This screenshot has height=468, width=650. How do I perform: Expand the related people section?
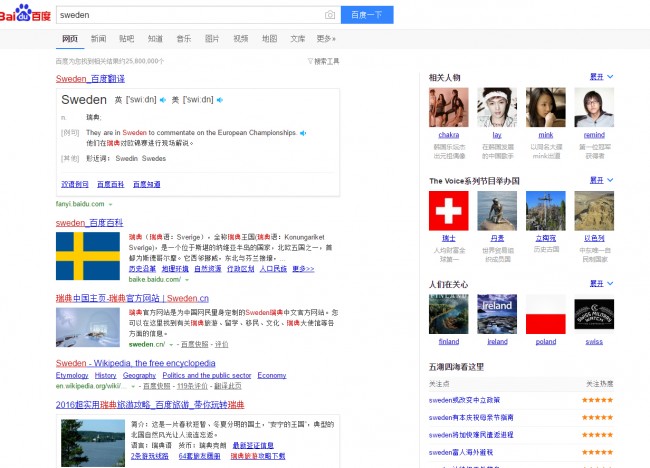point(601,77)
